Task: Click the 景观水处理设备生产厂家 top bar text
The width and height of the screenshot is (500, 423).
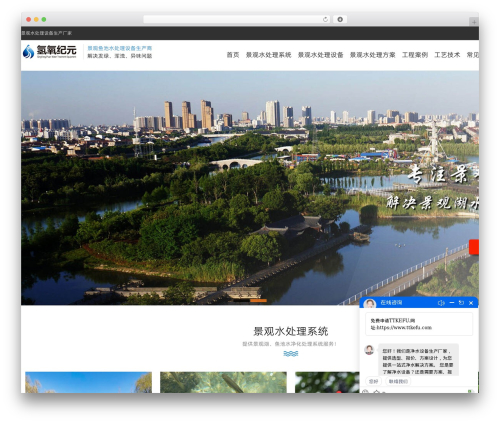Action: click(47, 33)
